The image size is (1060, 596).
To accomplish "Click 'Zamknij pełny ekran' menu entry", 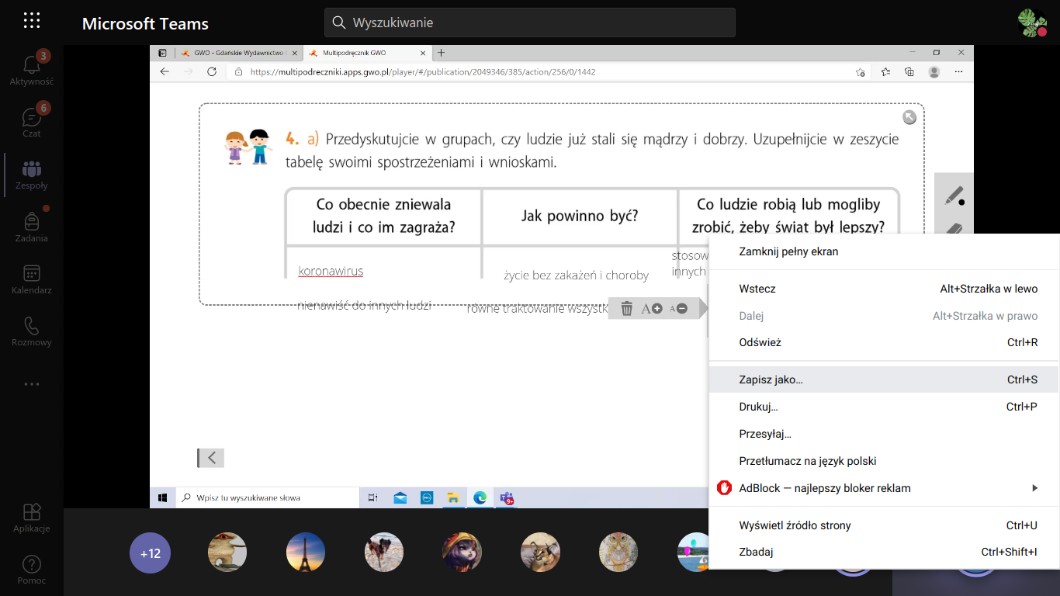I will coord(788,251).
